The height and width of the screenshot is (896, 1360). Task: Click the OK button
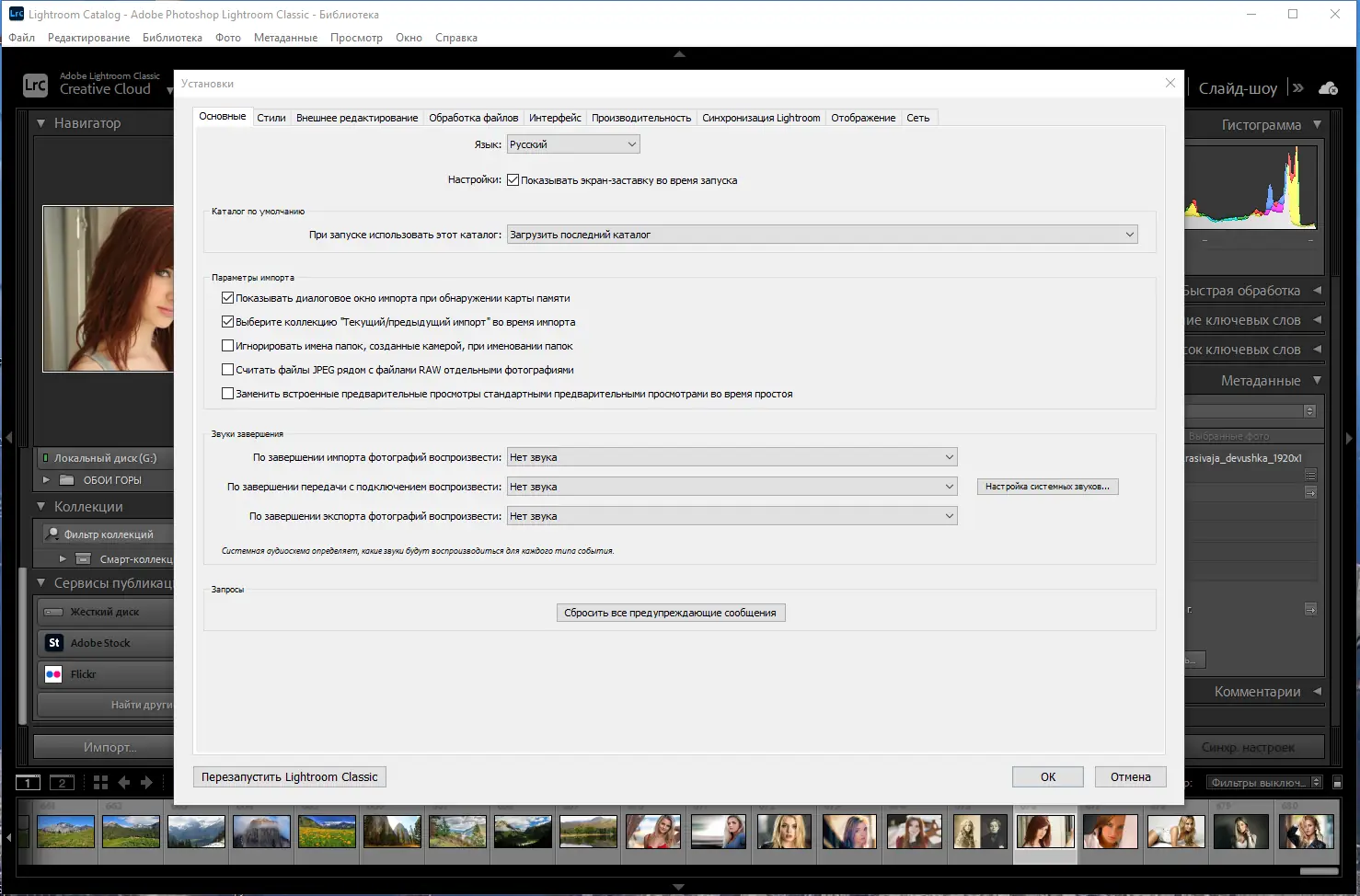pyautogui.click(x=1048, y=777)
